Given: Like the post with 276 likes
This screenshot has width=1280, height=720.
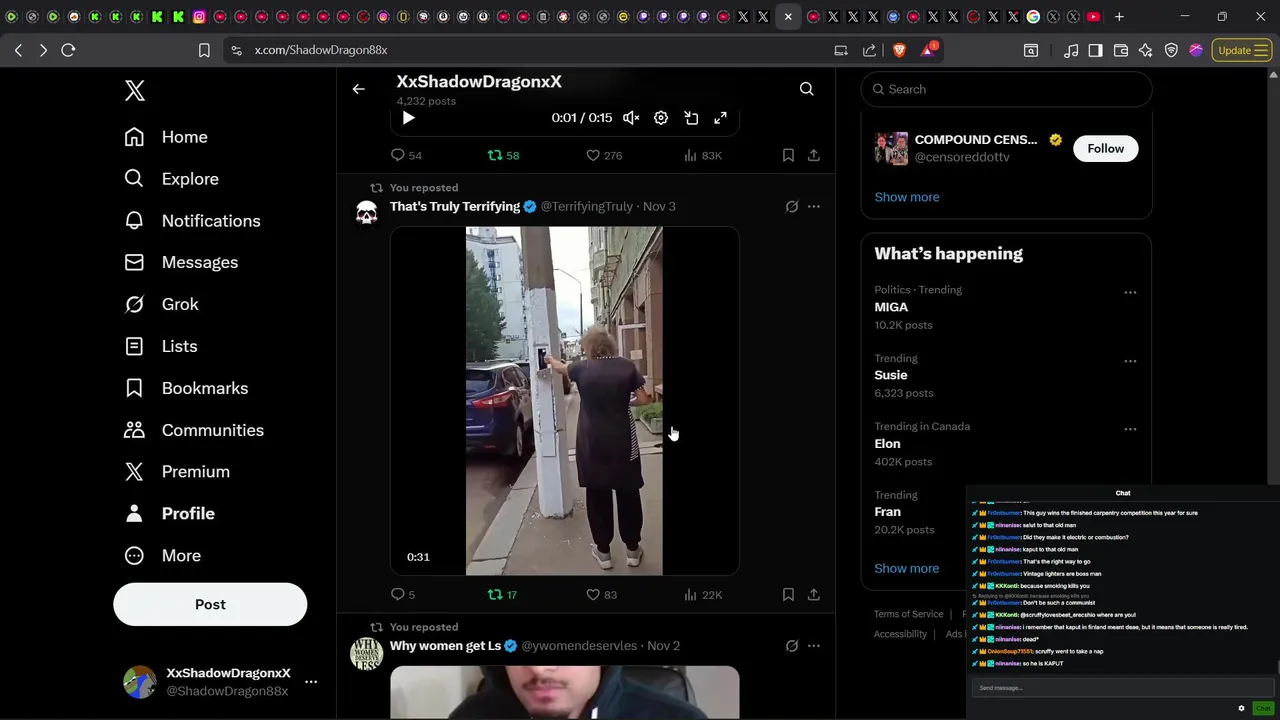Looking at the screenshot, I should (x=604, y=155).
